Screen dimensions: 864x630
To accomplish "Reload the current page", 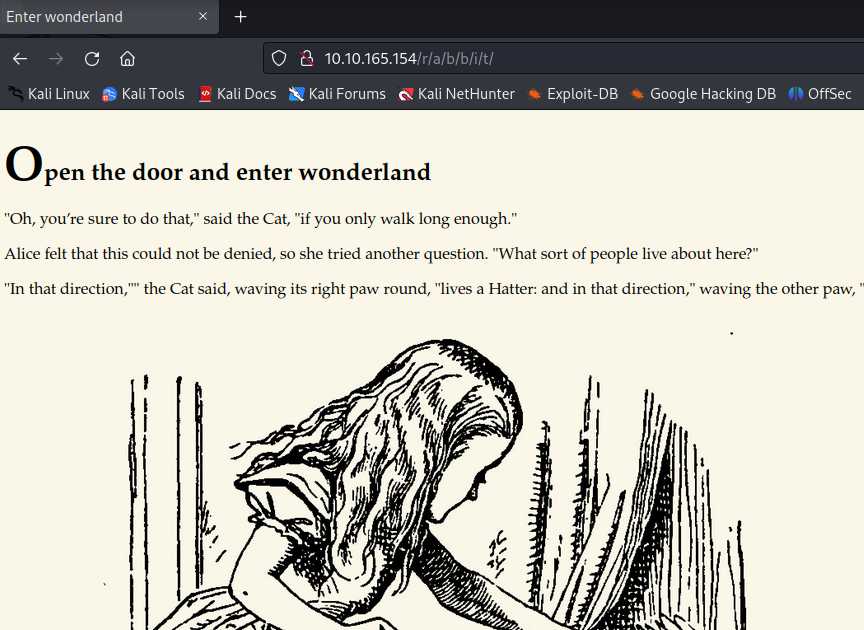I will coord(91,58).
